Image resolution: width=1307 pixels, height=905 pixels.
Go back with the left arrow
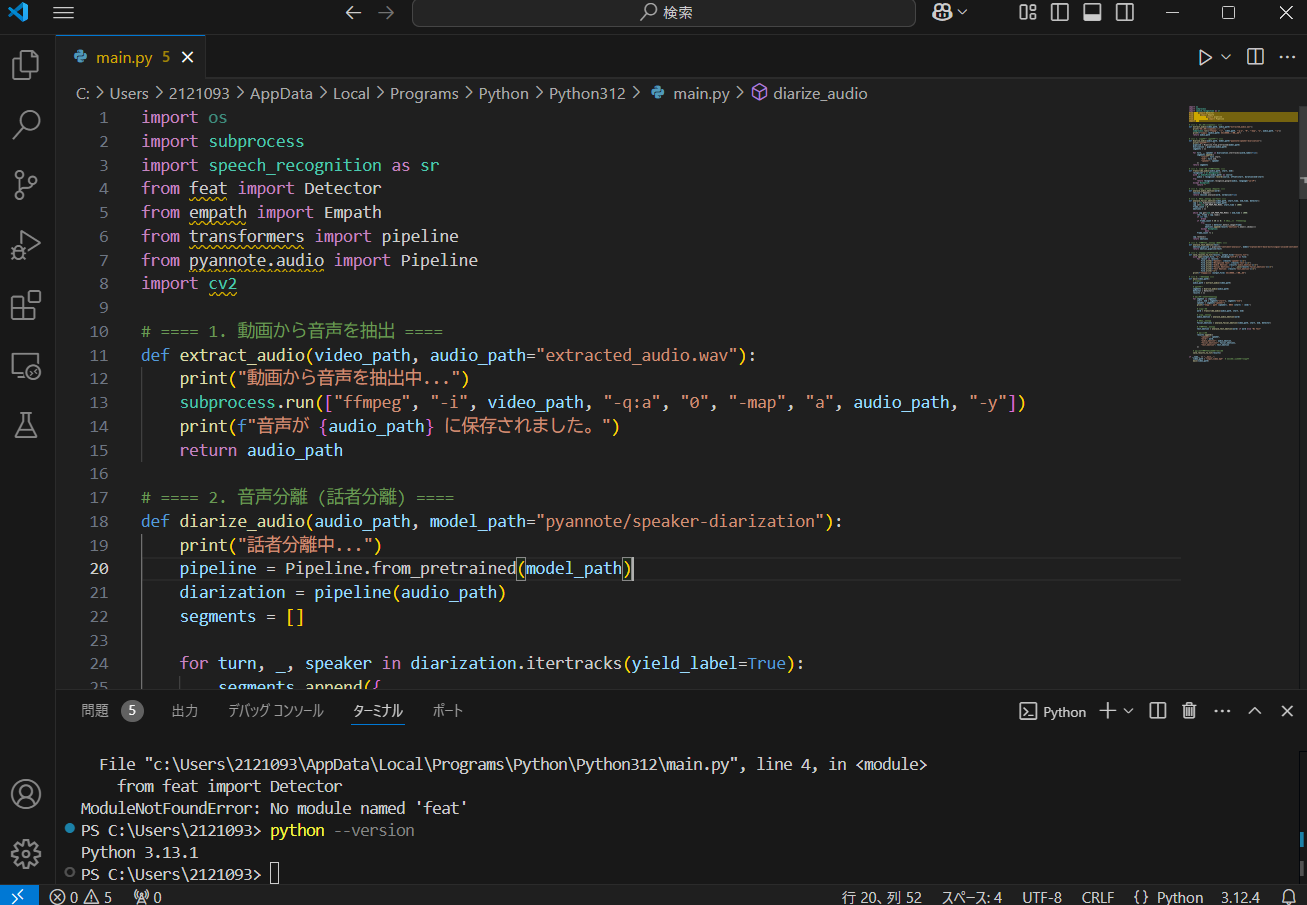352,13
